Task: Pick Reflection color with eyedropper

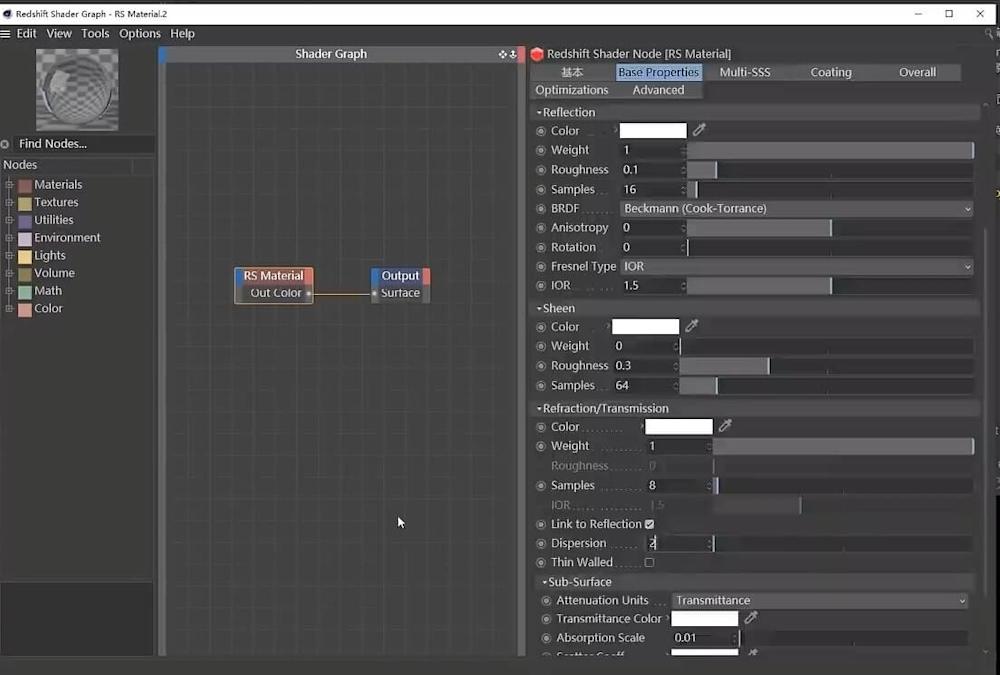Action: pos(699,130)
